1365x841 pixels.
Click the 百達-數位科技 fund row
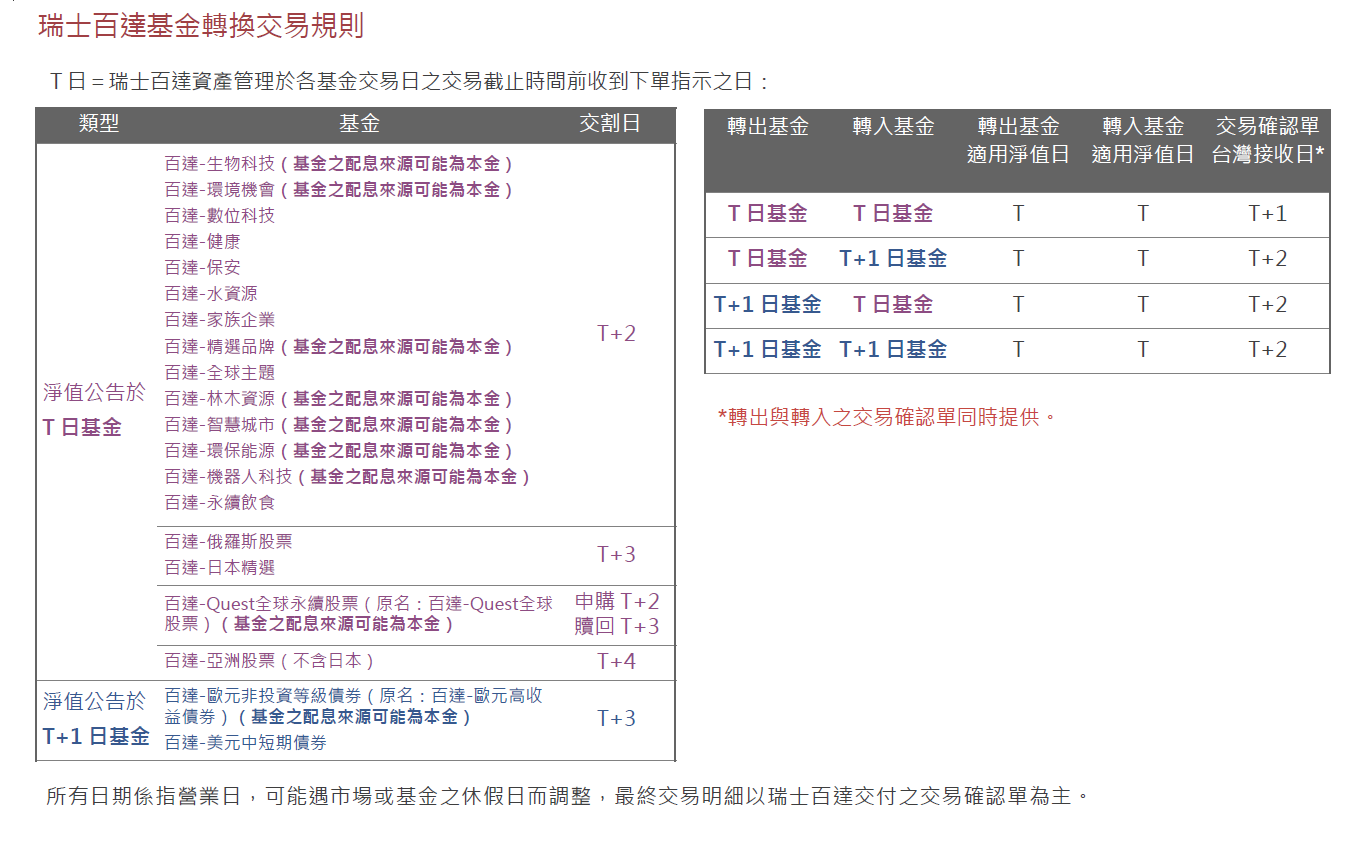tap(220, 216)
